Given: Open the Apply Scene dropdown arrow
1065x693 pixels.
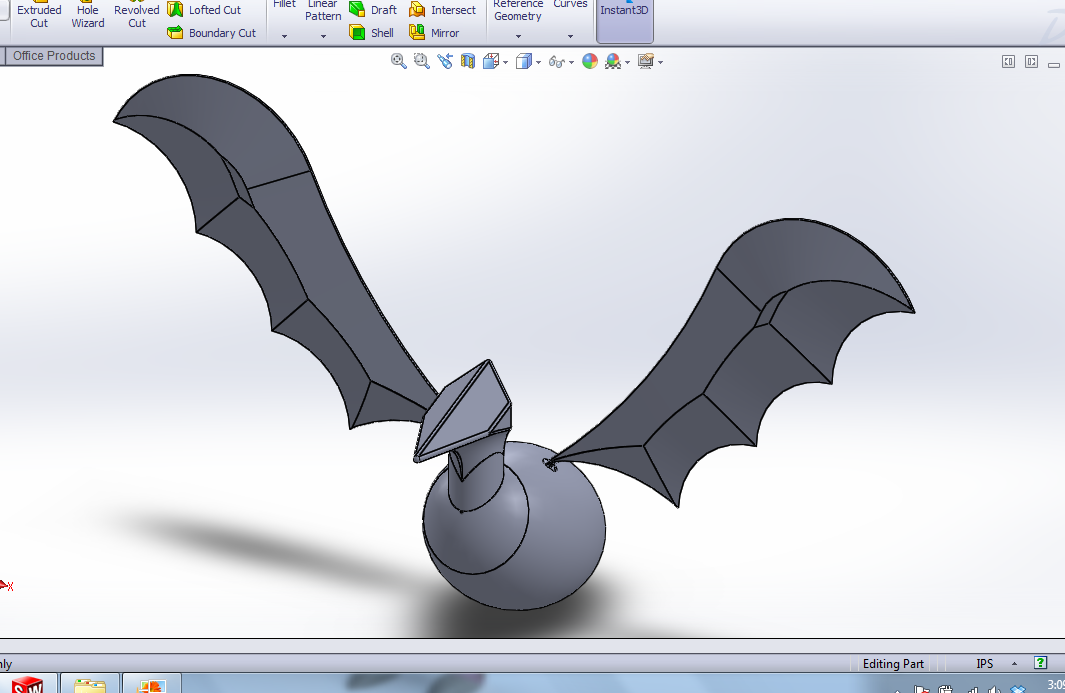Looking at the screenshot, I should [x=628, y=63].
